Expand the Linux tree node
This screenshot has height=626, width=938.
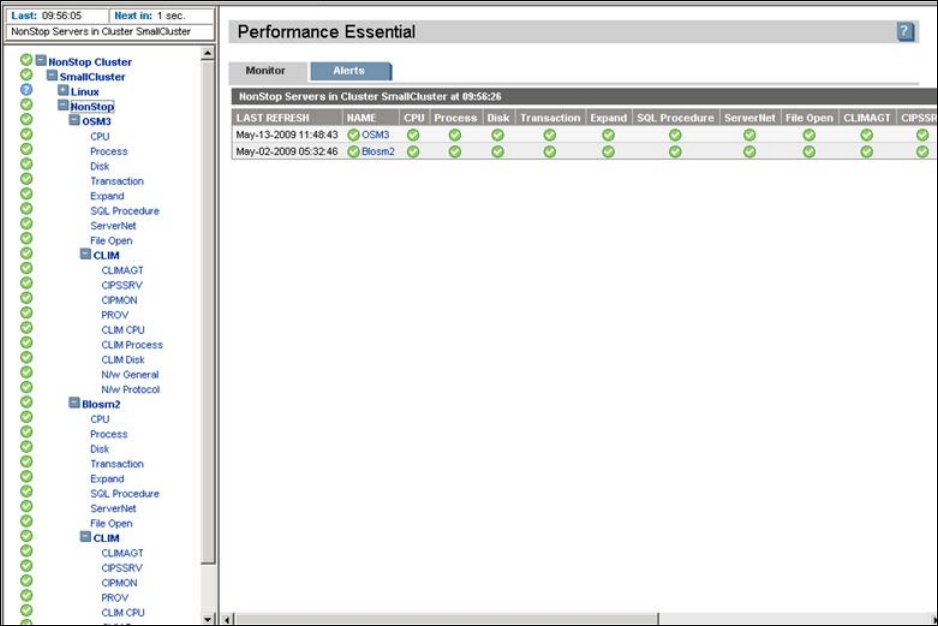63,90
